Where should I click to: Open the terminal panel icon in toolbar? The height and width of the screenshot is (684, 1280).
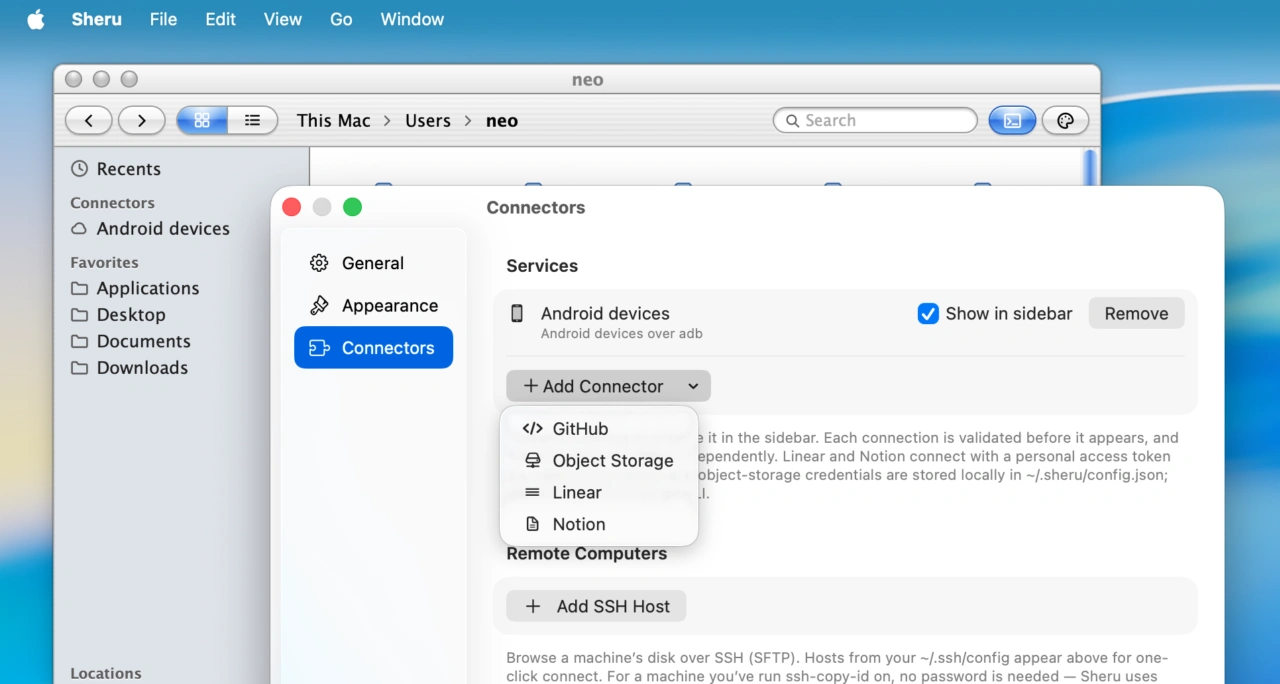[x=1012, y=120]
